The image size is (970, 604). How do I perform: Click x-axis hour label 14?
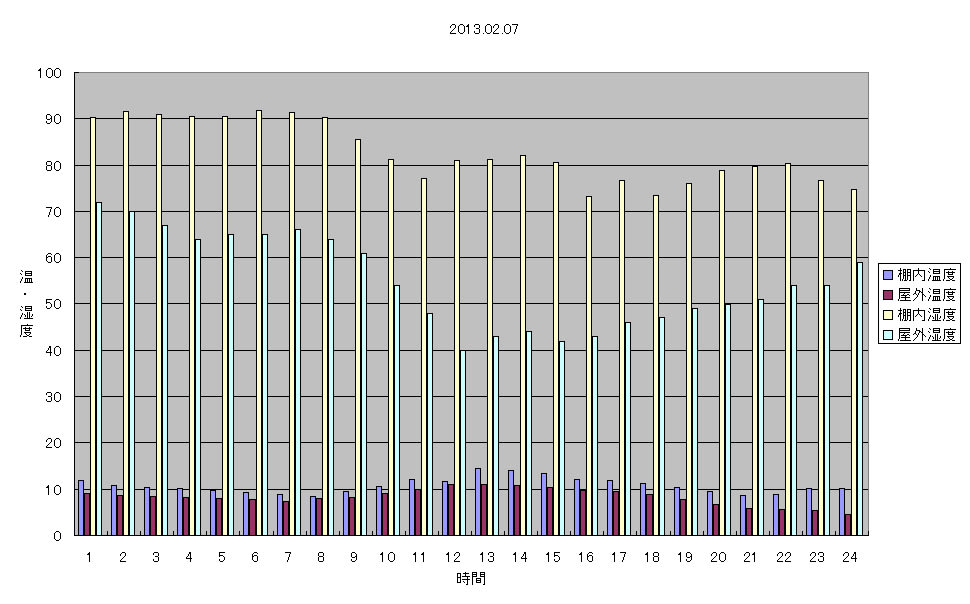tap(519, 557)
